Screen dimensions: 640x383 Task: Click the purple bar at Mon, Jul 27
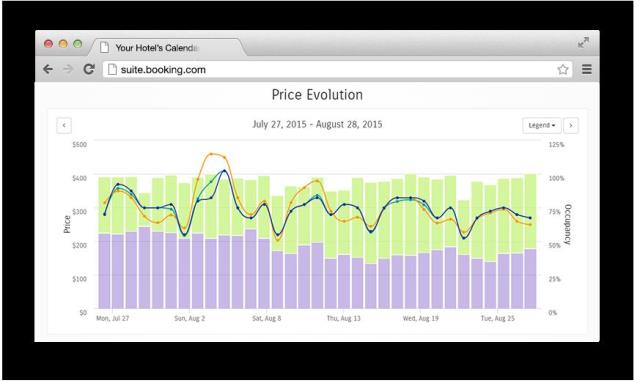click(x=104, y=271)
